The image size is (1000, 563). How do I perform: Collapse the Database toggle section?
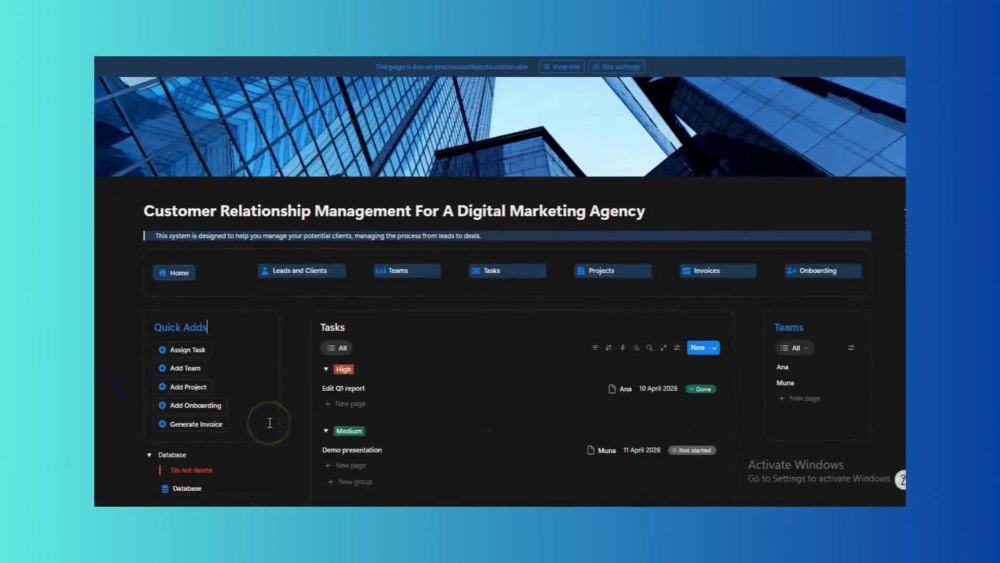tap(149, 455)
